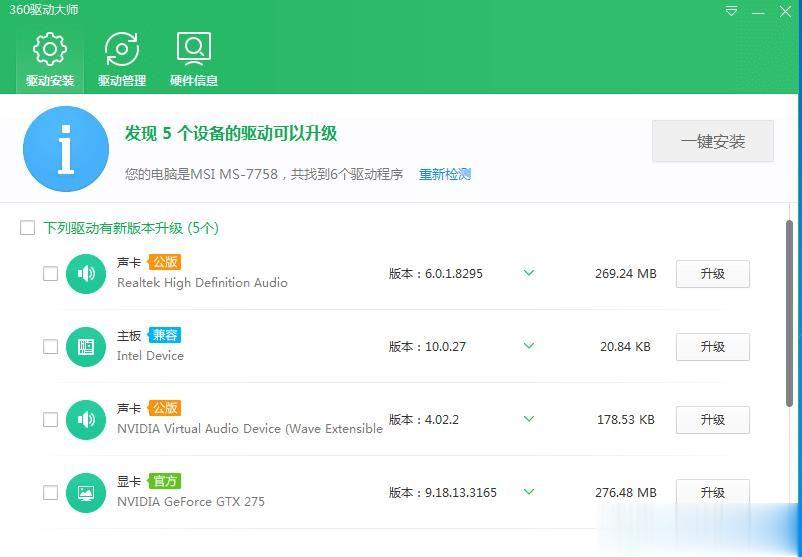The image size is (802, 557).
Task: Tick the Intel Device checkbox
Action: (x=50, y=347)
